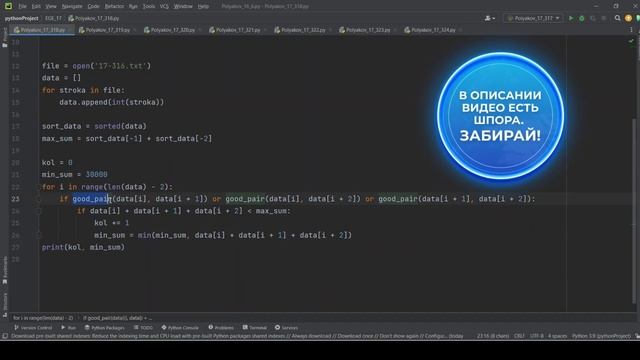This screenshot has height=360, width=640.
Task: Click the EGE_17 folder breadcrumb
Action: tap(53, 18)
